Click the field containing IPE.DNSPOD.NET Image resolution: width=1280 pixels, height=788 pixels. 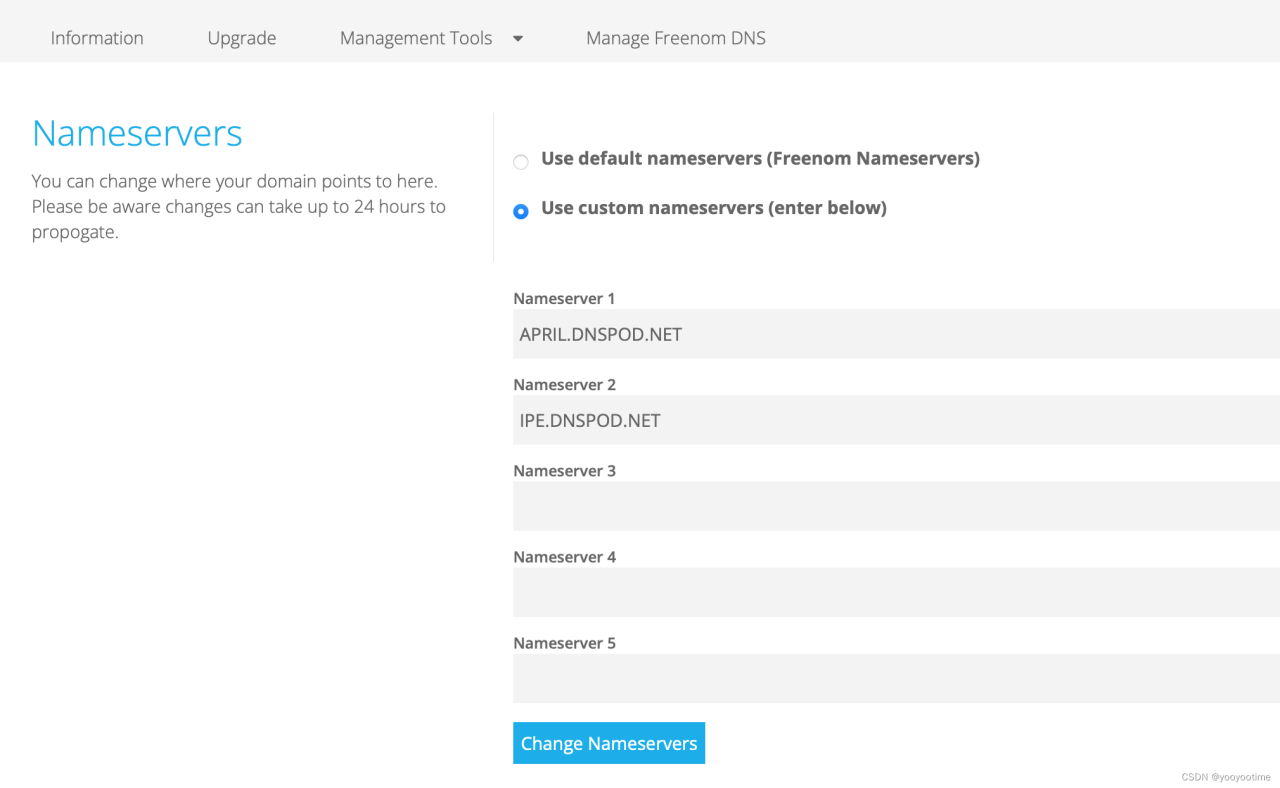click(896, 420)
